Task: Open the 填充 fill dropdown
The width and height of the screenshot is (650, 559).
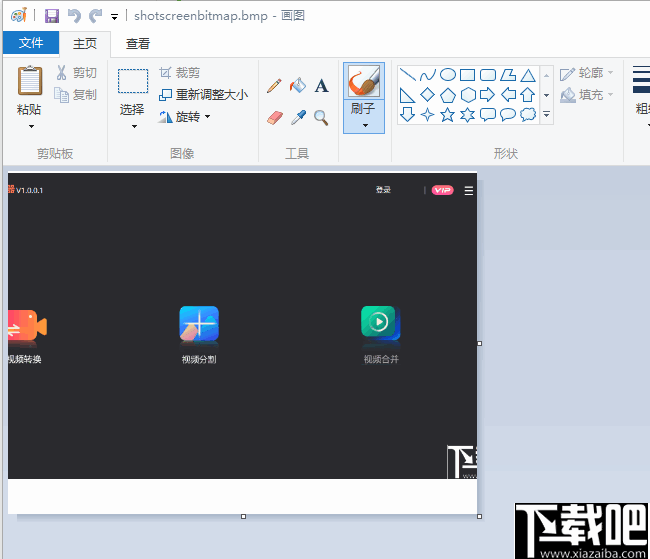Action: pyautogui.click(x=586, y=95)
